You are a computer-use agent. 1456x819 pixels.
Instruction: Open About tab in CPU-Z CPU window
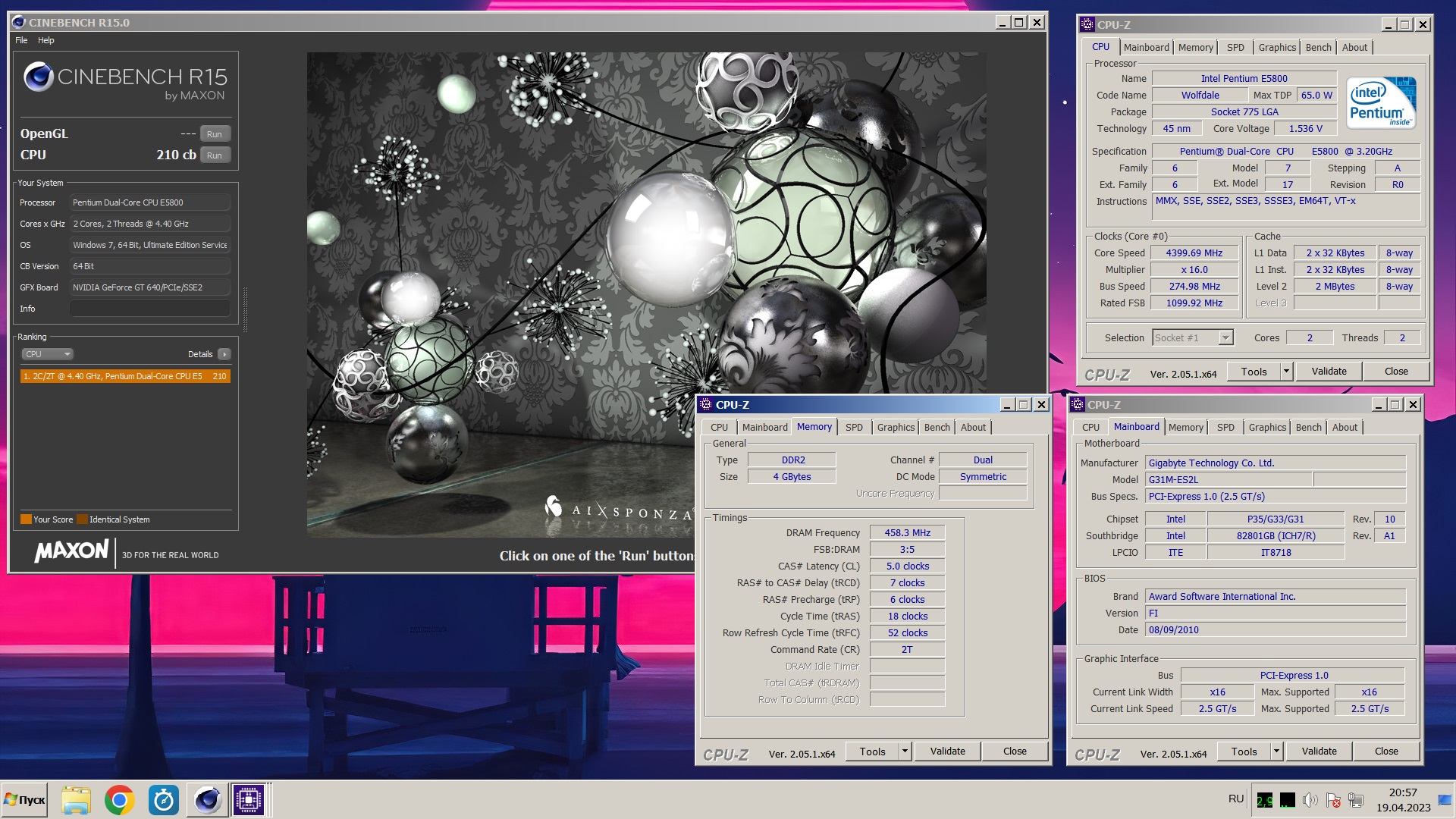(1354, 47)
